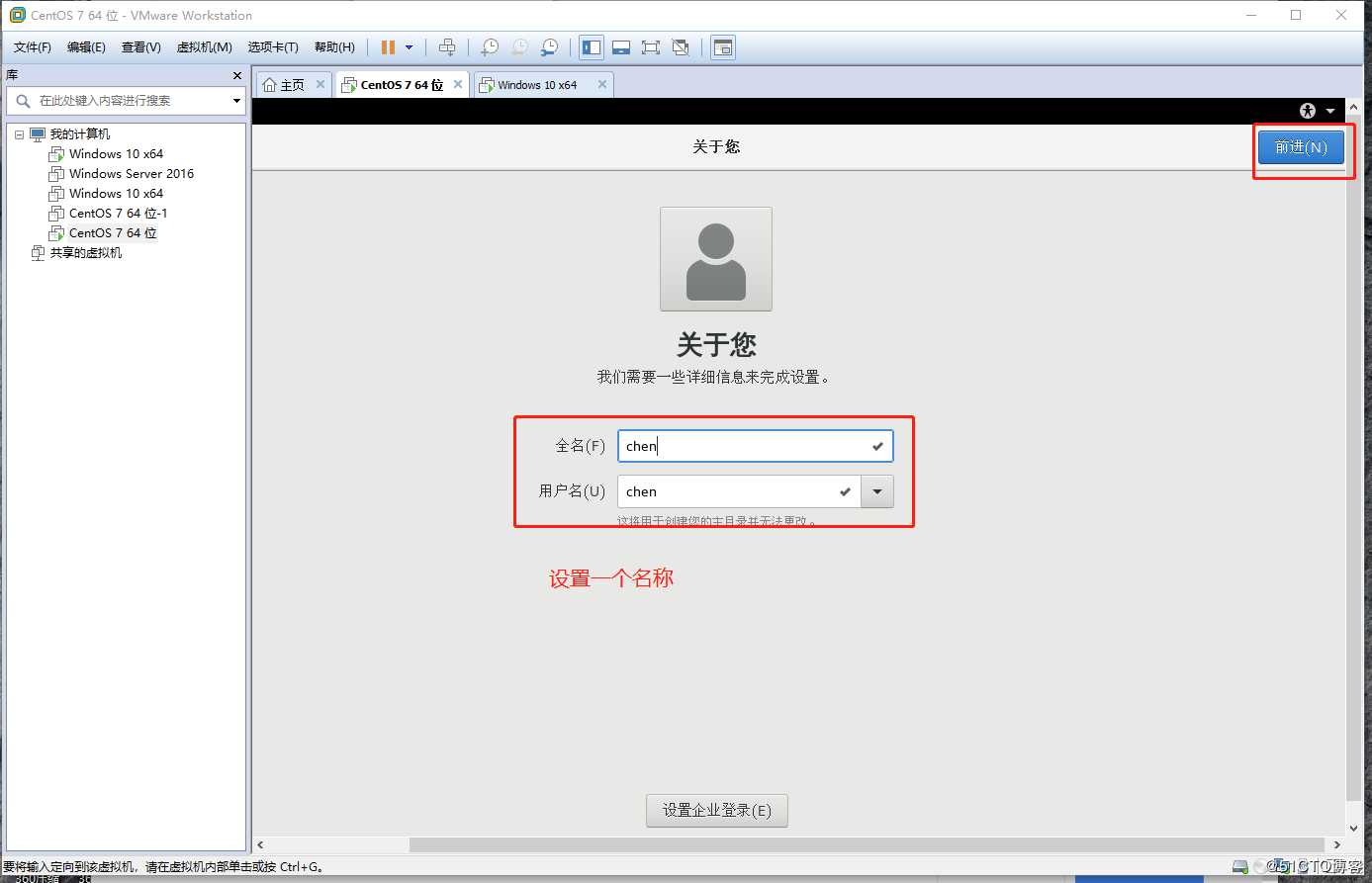Screen dimensions: 1372x883
Task: Select the first Windows 10 x64 entry in library
Action: [116, 154]
